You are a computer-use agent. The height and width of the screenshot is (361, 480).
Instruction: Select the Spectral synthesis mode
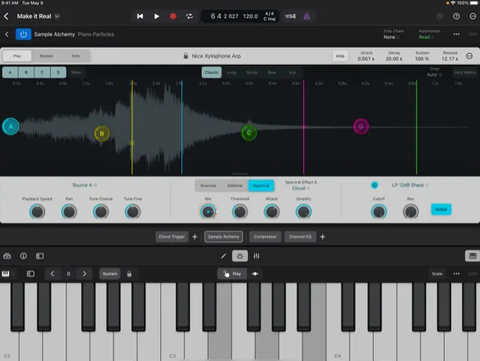pos(261,186)
